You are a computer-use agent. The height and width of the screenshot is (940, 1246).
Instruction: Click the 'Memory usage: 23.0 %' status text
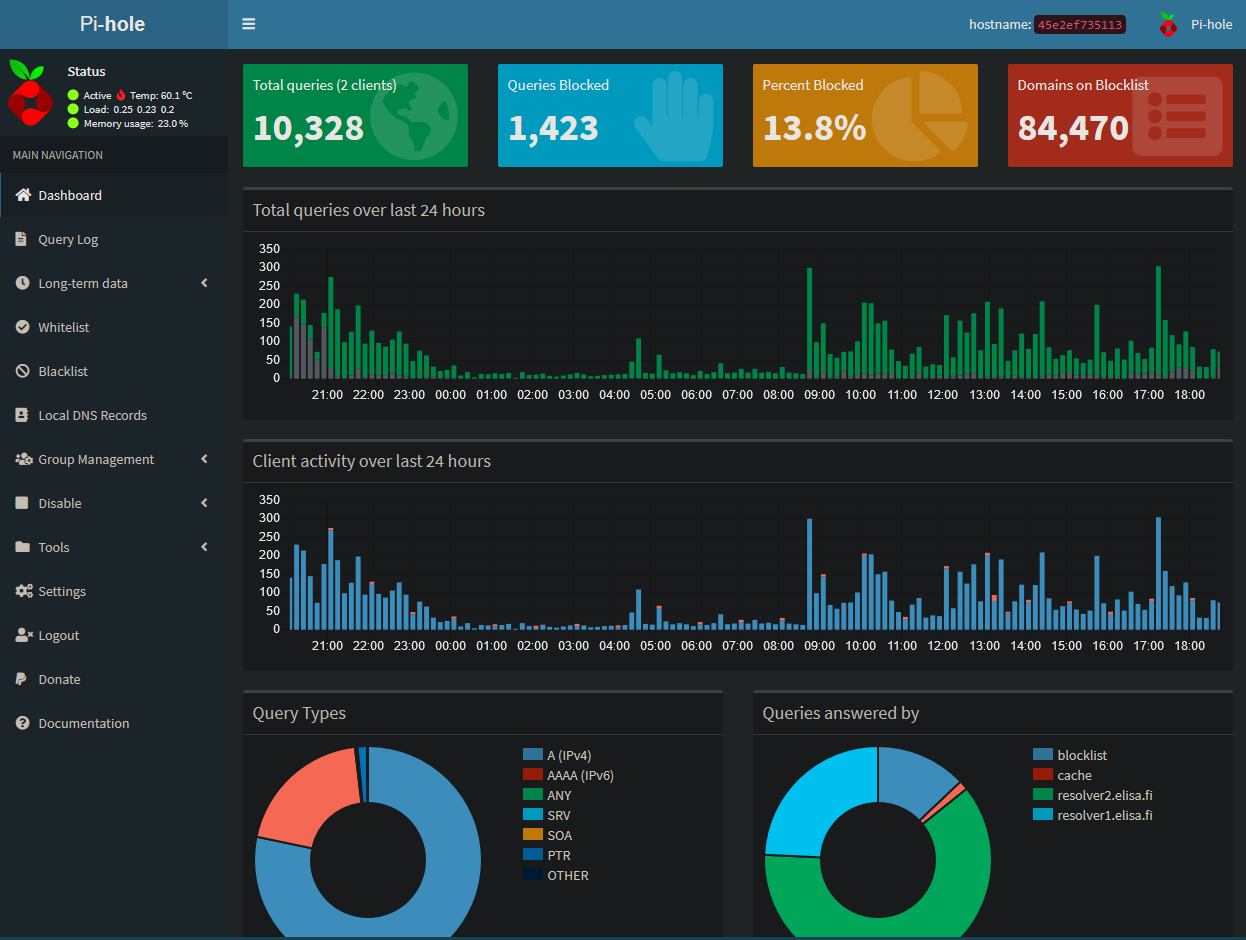136,123
